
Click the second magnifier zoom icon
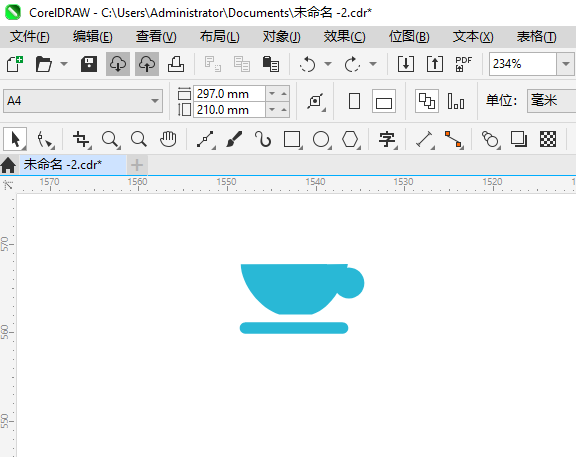coord(139,139)
